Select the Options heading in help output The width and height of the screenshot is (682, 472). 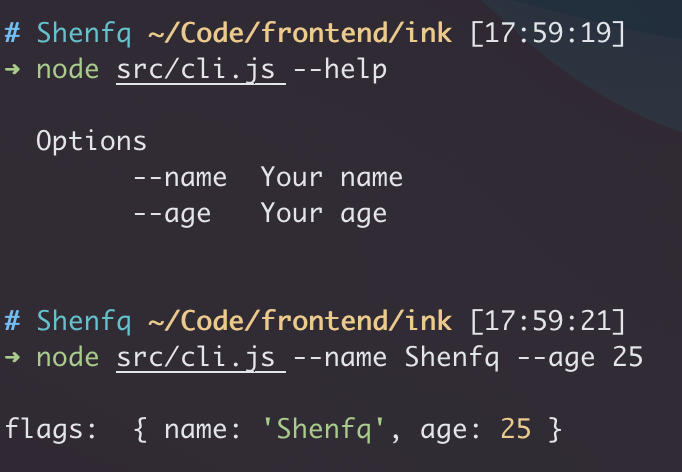point(91,142)
